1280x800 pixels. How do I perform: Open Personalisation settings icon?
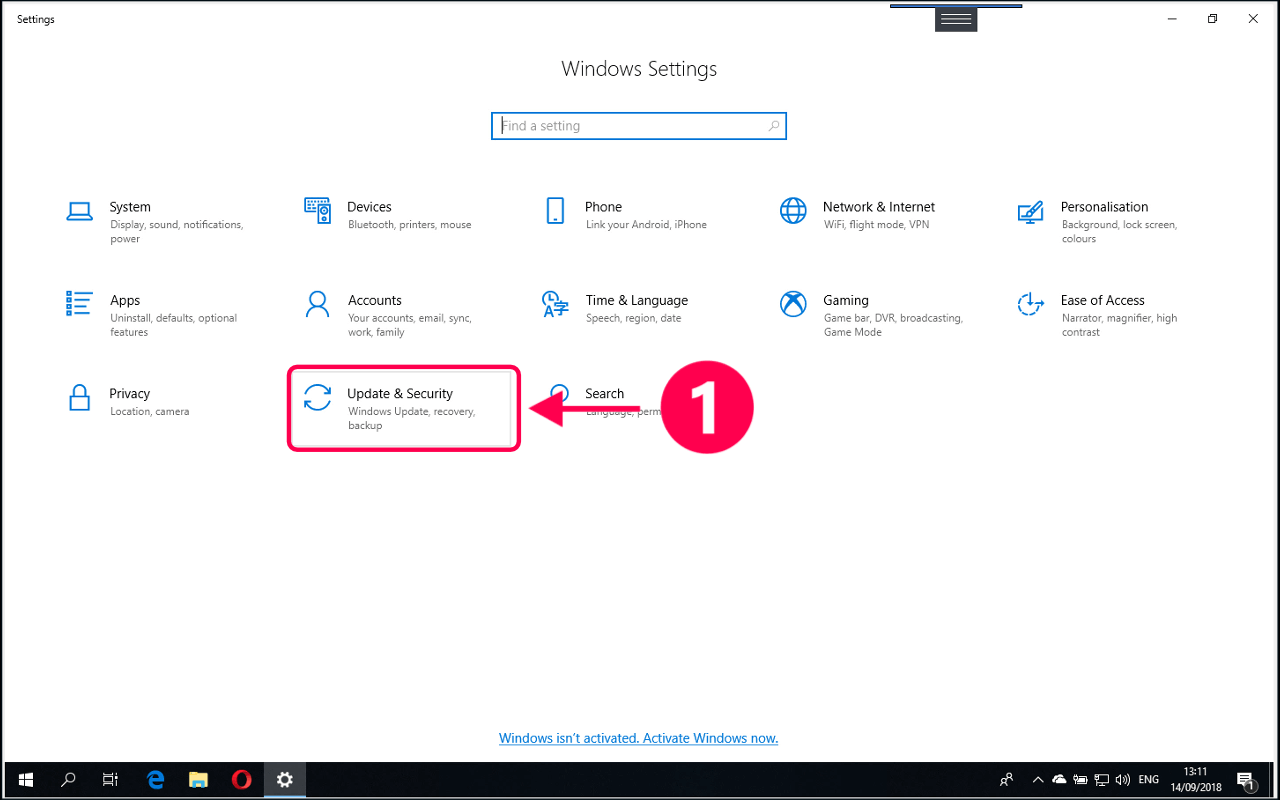click(1030, 212)
